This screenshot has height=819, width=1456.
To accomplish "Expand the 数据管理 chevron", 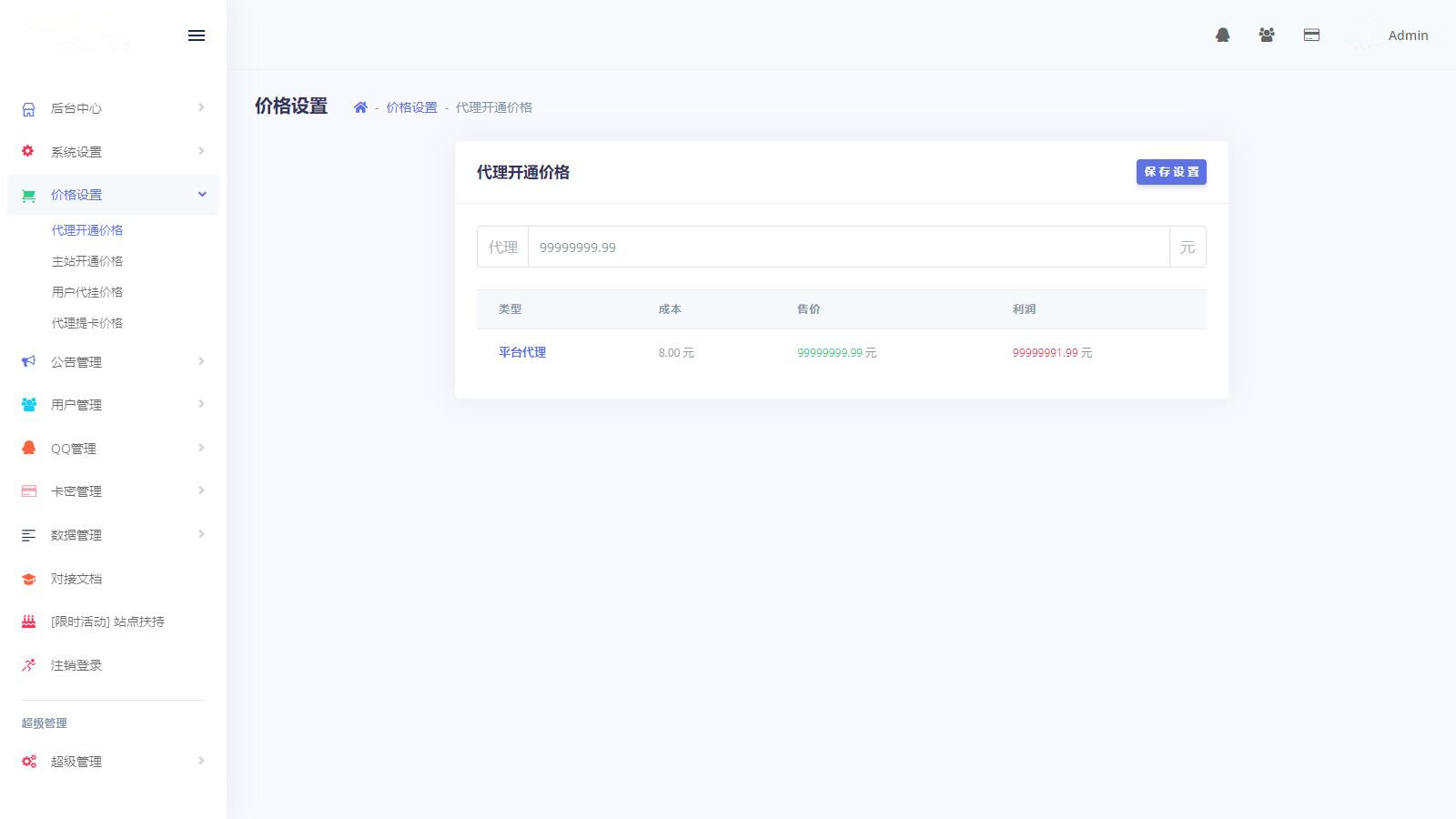I will pyautogui.click(x=201, y=534).
